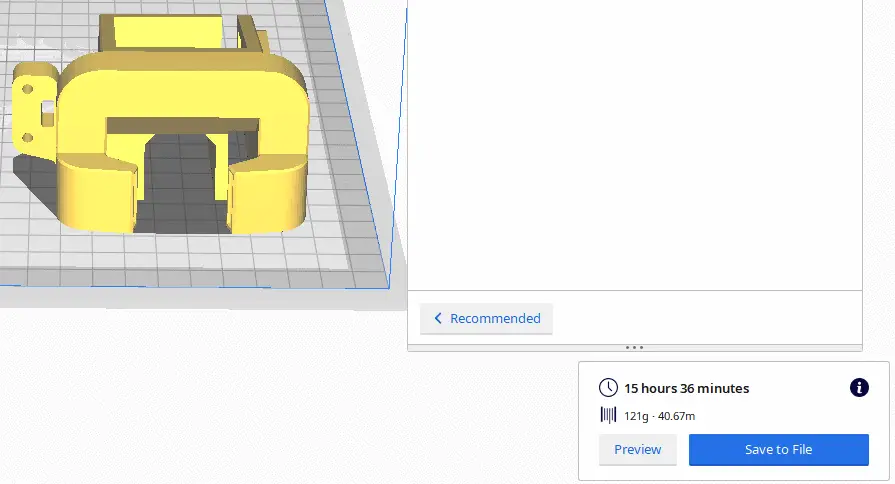895x484 pixels.
Task: Go back to Recommended settings
Action: pyautogui.click(x=486, y=318)
